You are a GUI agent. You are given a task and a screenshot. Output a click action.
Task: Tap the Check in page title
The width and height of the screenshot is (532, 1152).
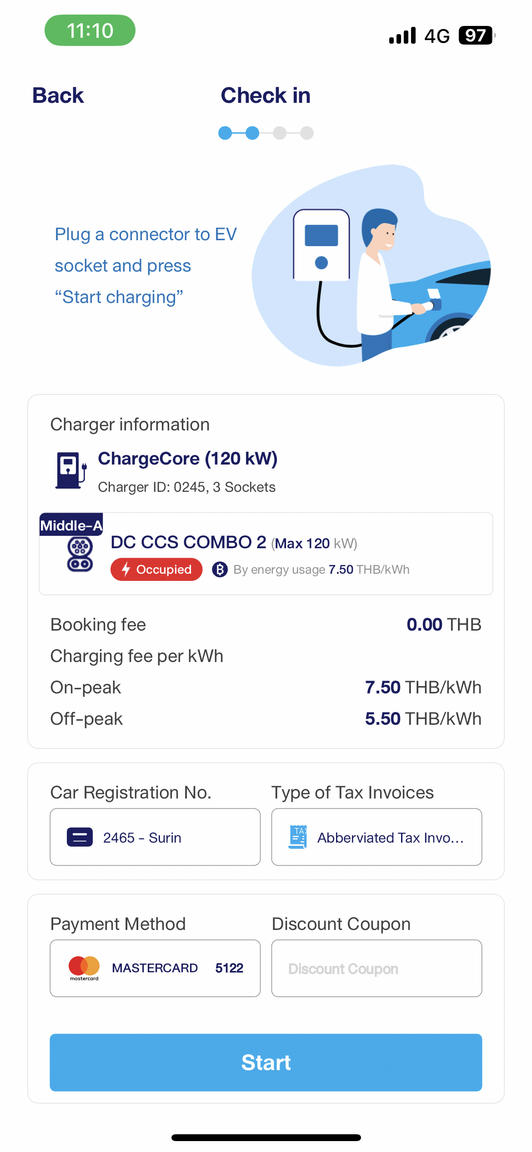point(265,96)
